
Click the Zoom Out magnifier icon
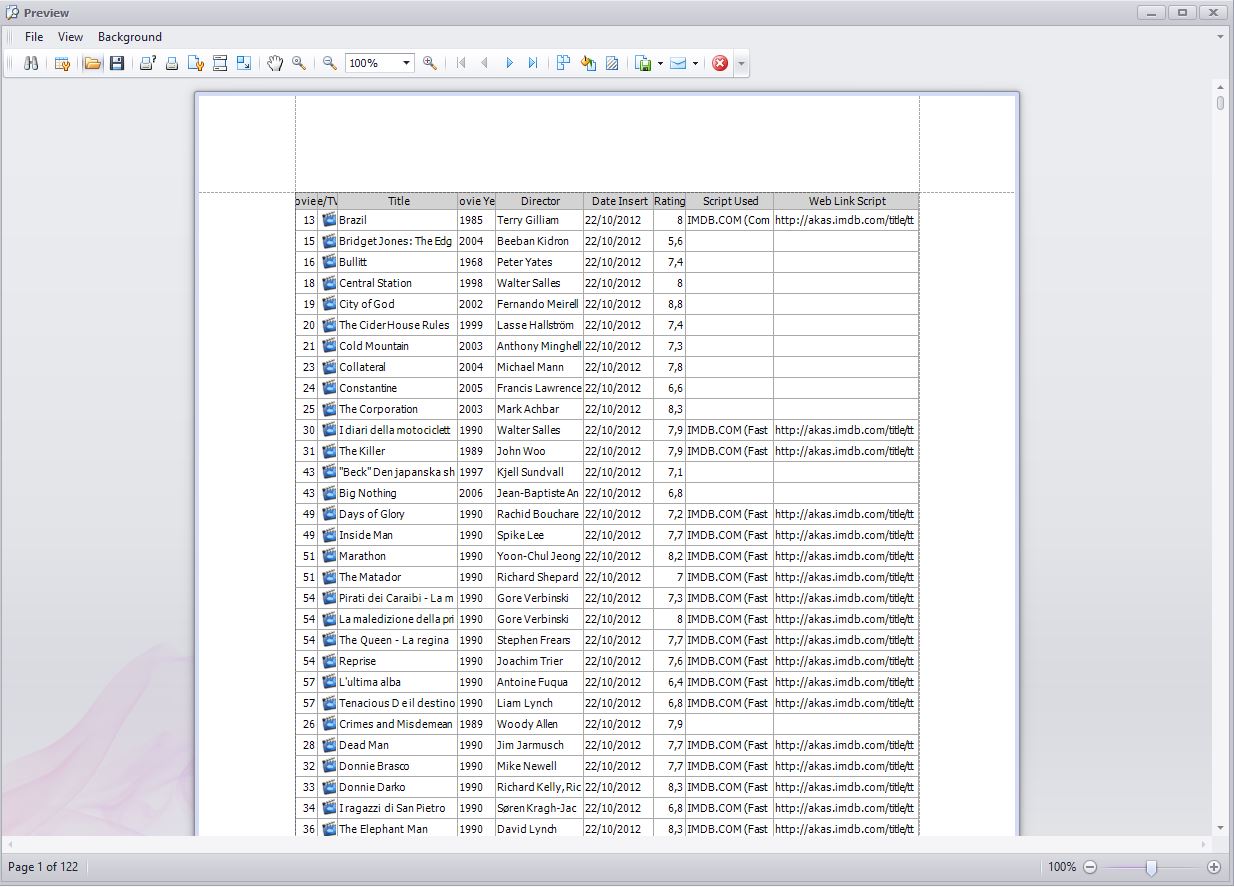pos(330,63)
